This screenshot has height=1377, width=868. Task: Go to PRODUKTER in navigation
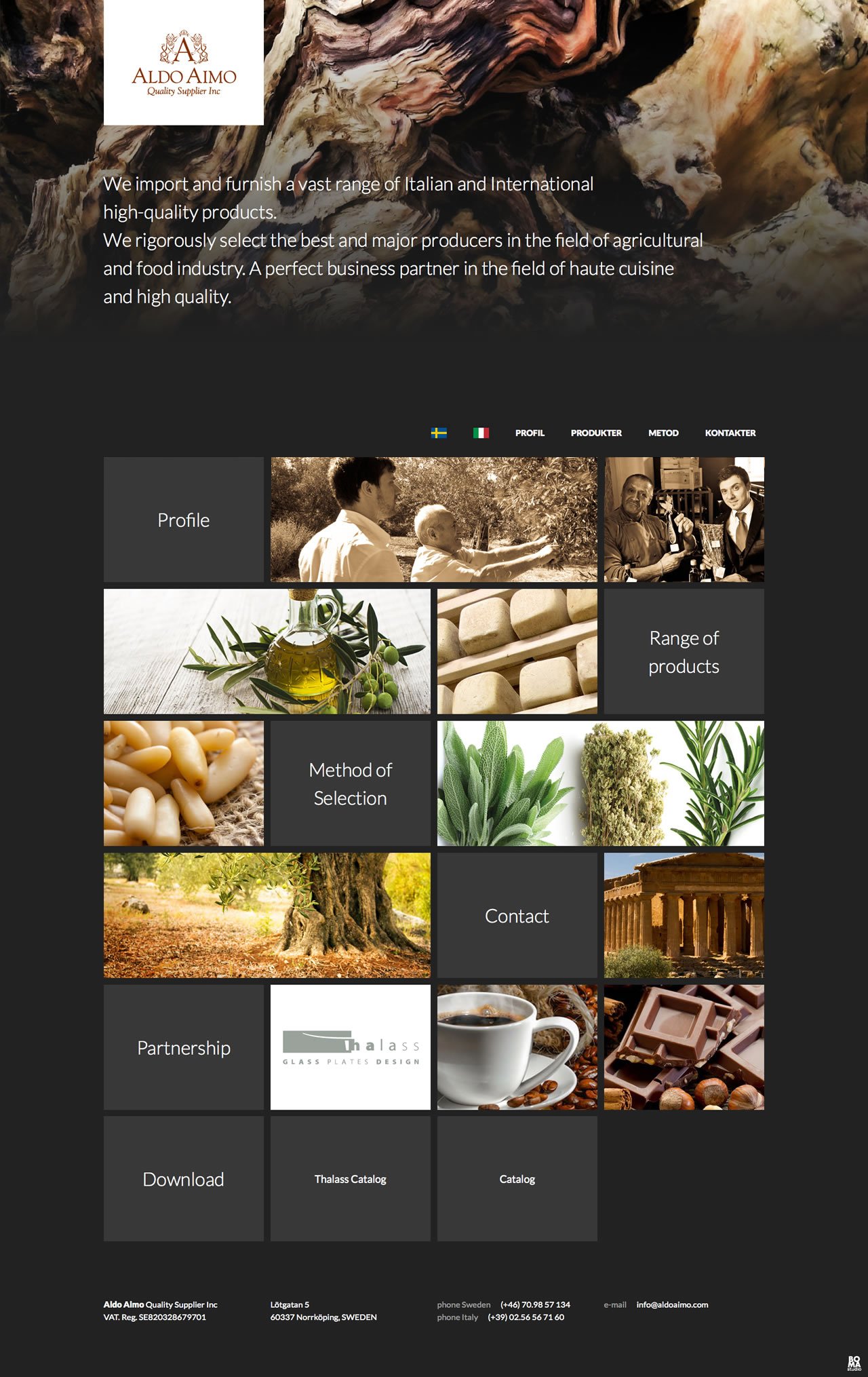pyautogui.click(x=596, y=433)
